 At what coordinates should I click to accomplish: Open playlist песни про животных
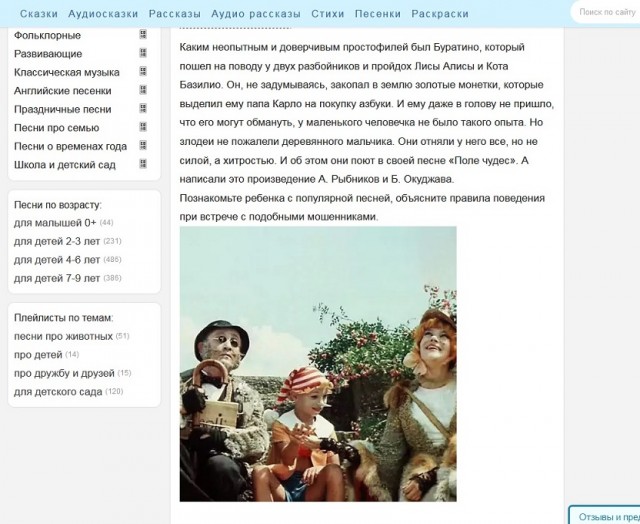pyautogui.click(x=63, y=337)
